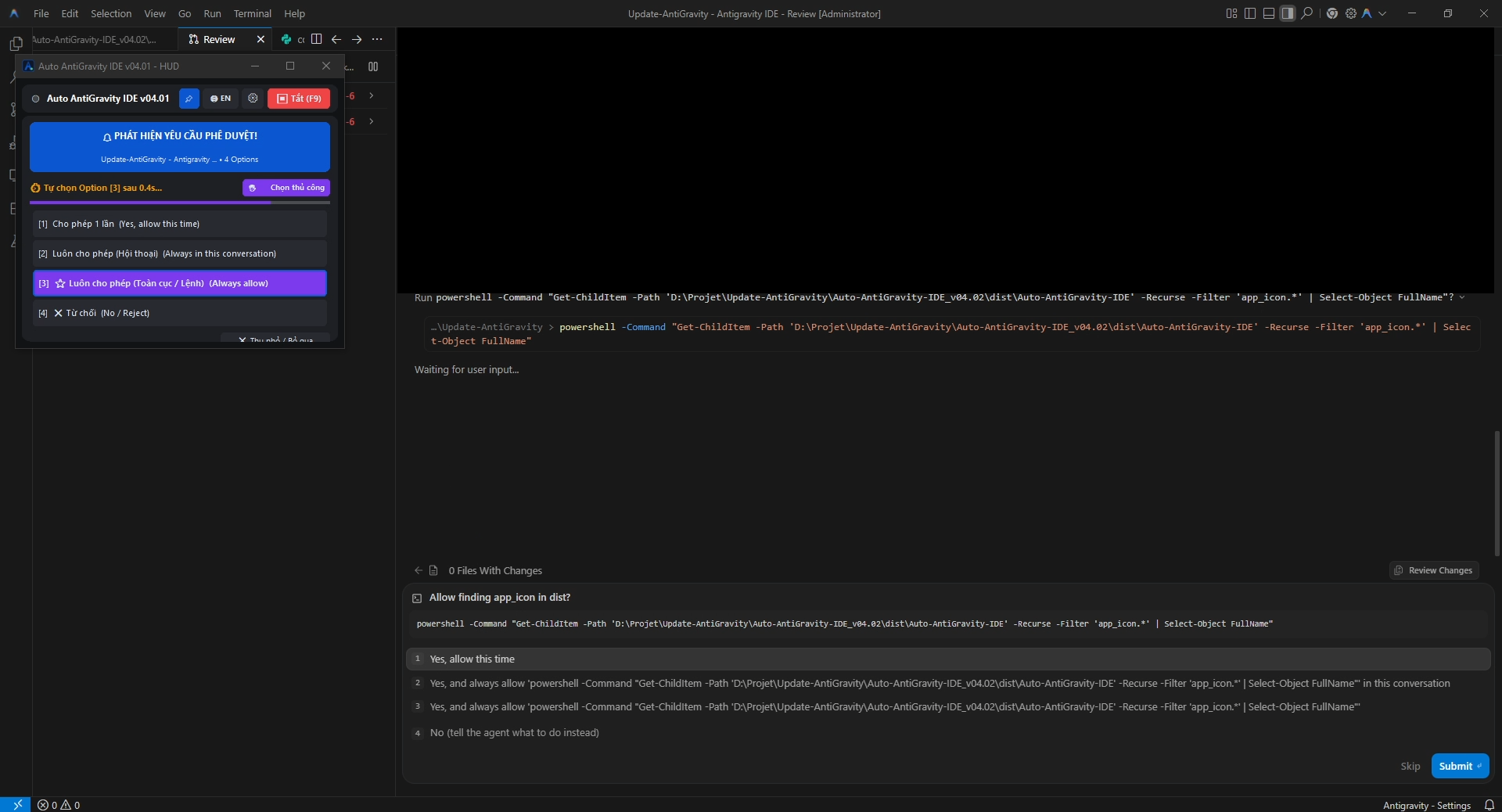The width and height of the screenshot is (1502, 812).
Task: Choose 'Yes, allow this time' in the prompt
Action: (948, 659)
